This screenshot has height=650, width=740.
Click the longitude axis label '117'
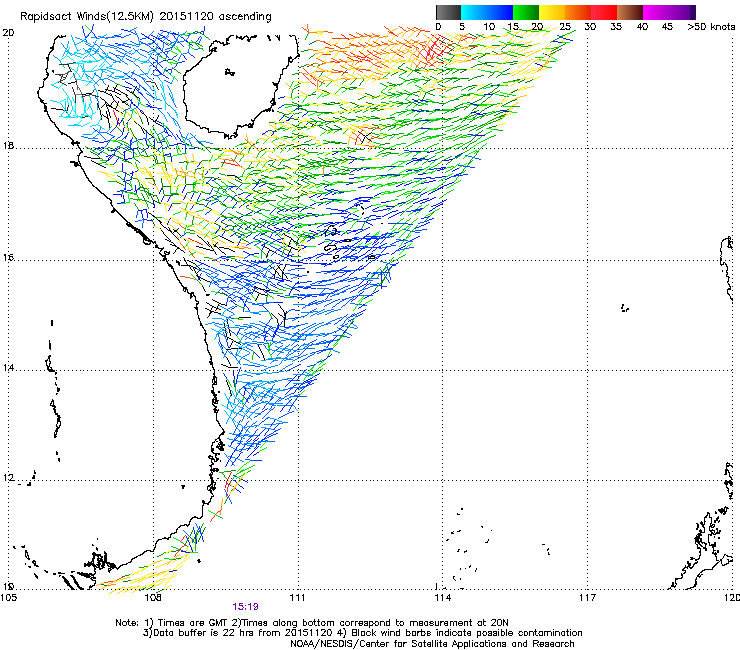click(588, 598)
